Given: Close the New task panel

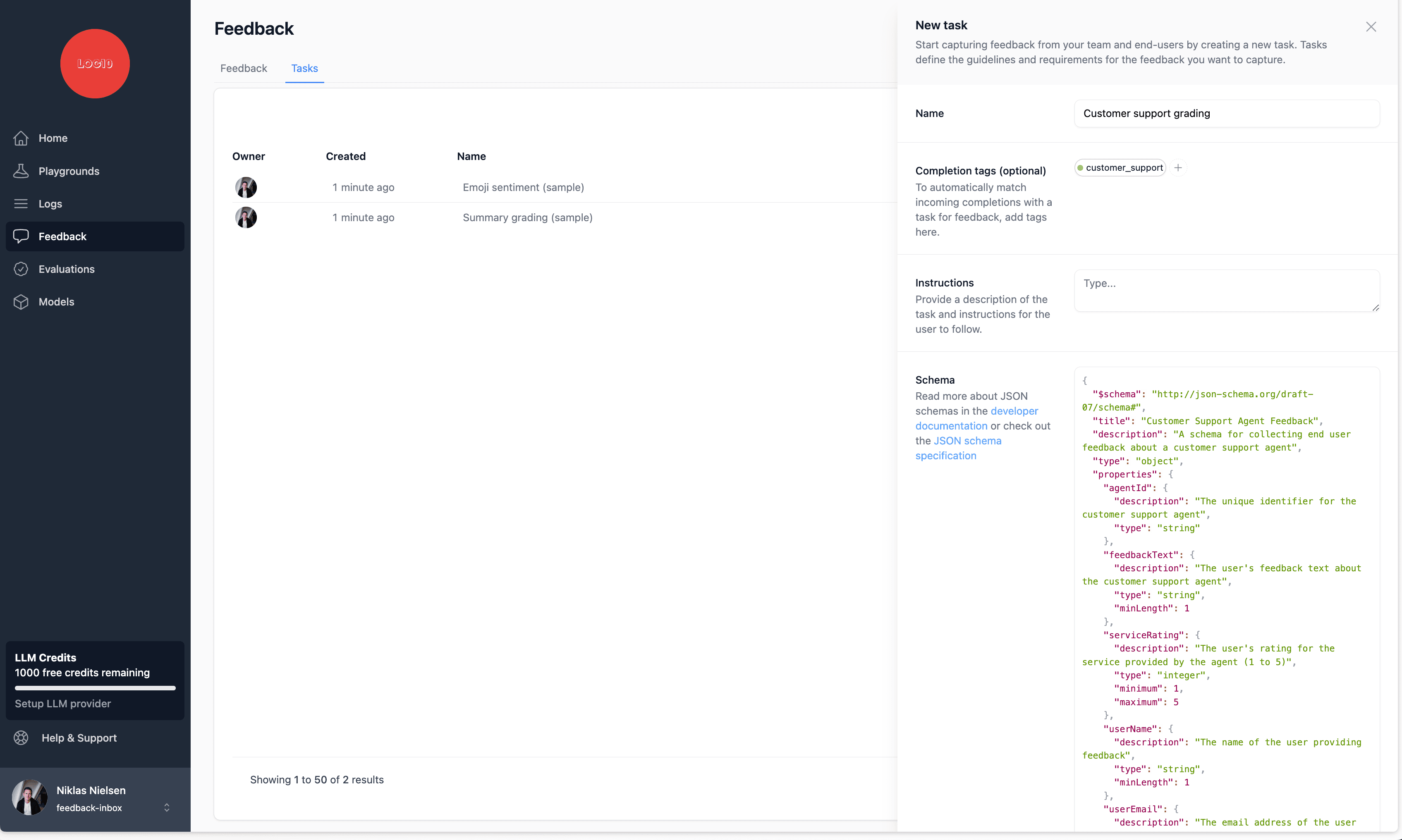Looking at the screenshot, I should [x=1371, y=26].
